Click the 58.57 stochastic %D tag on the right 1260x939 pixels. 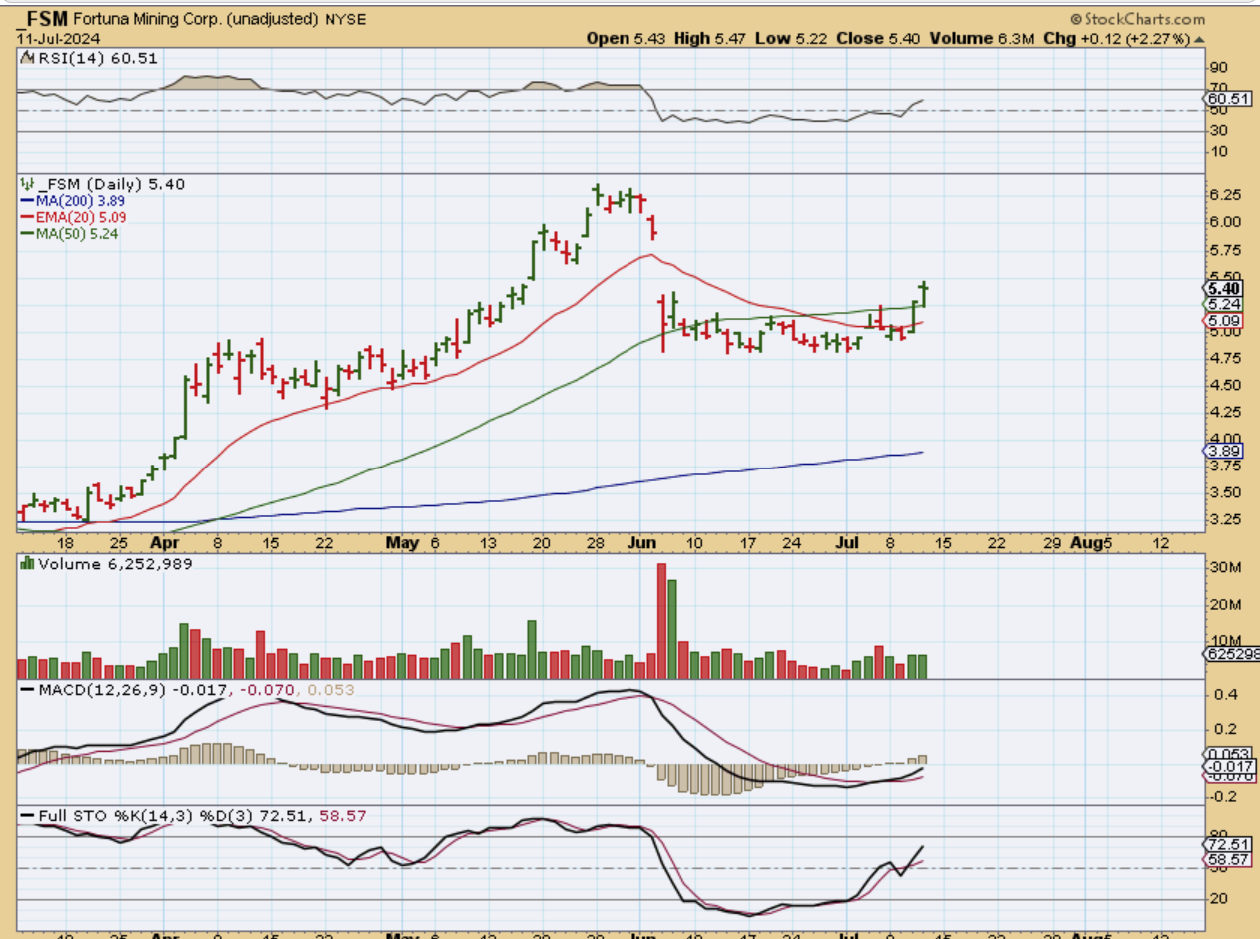[x=1228, y=860]
